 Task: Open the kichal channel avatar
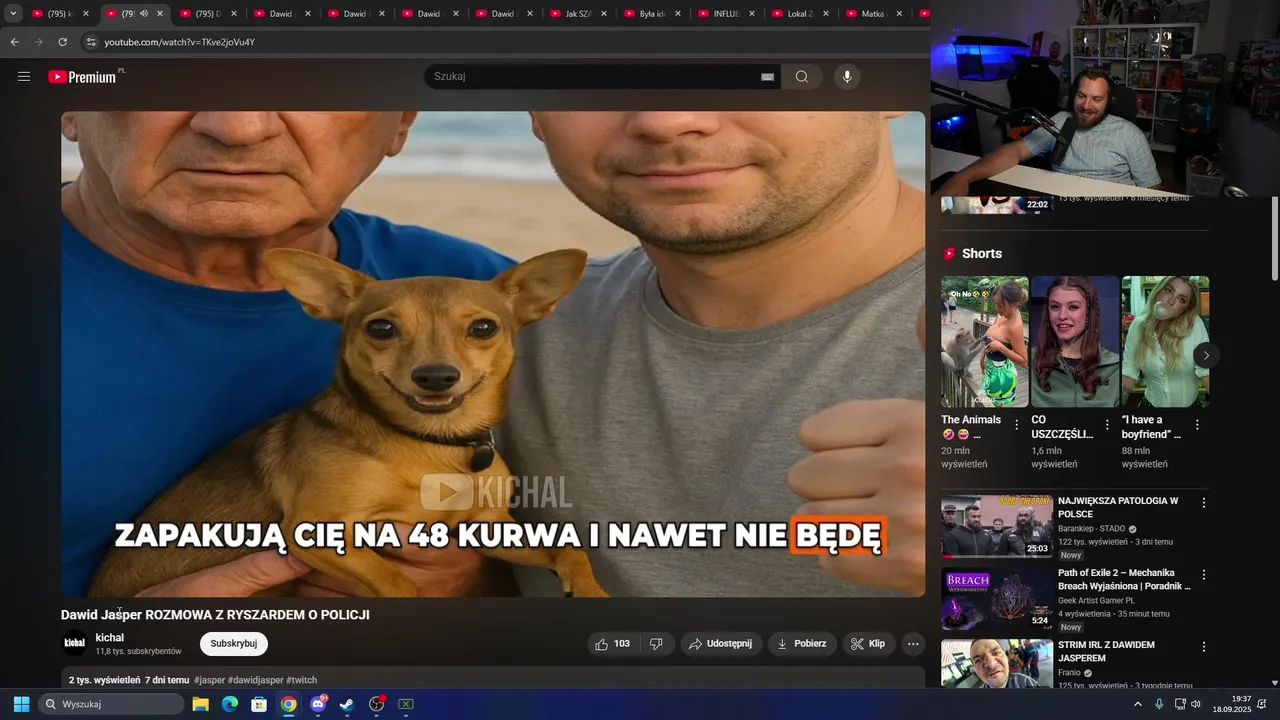(x=75, y=643)
